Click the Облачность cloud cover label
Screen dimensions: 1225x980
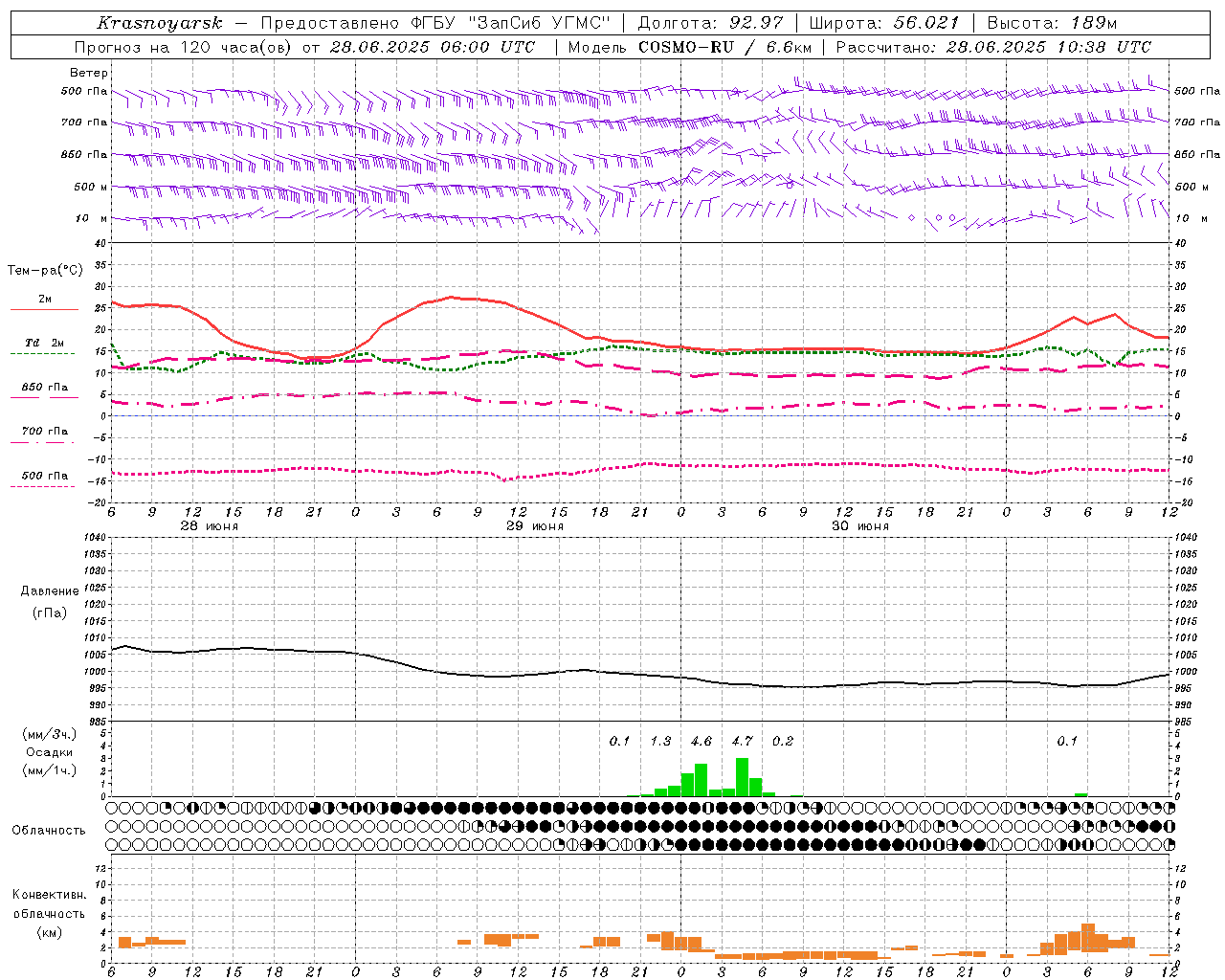(x=49, y=830)
